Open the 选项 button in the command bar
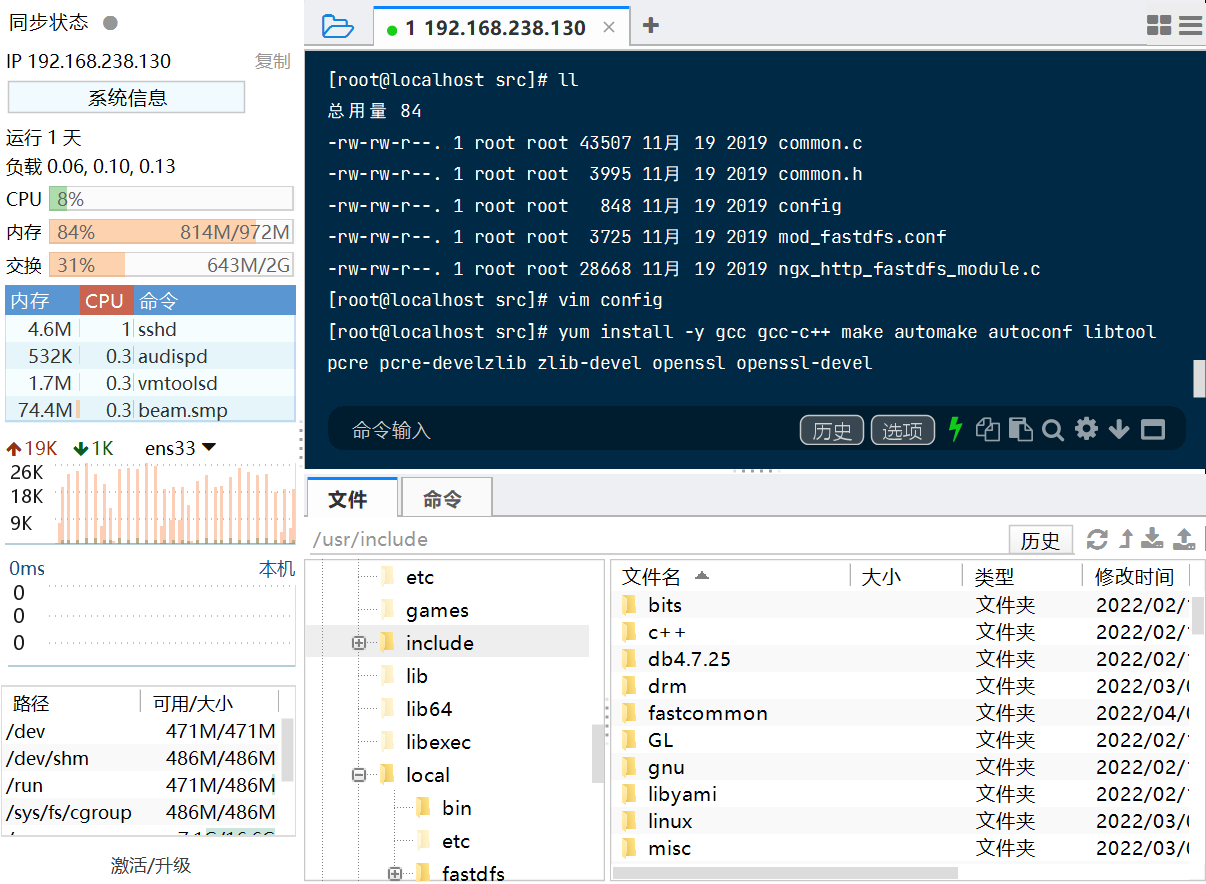This screenshot has width=1206, height=884. (903, 430)
